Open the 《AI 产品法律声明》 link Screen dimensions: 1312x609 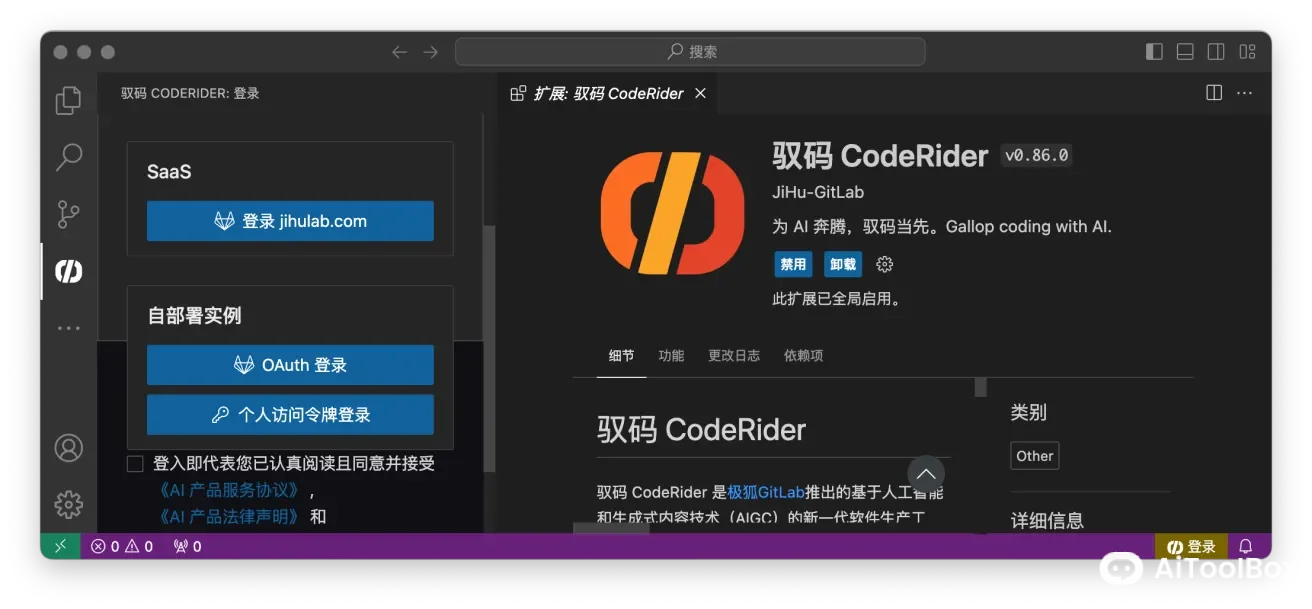click(x=229, y=516)
